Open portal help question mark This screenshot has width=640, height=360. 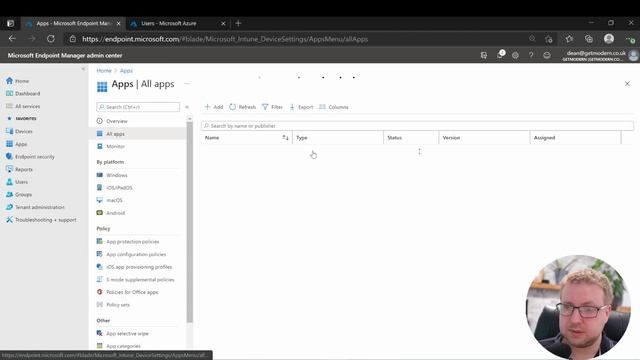(531, 55)
